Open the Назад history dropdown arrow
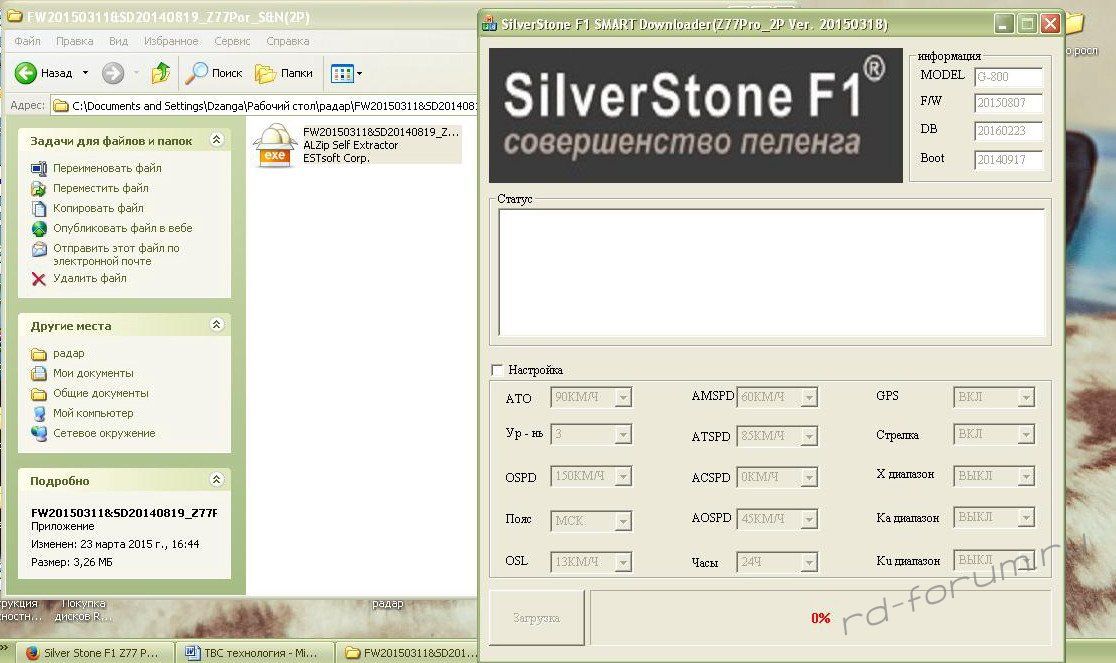1116x663 pixels. (x=85, y=73)
